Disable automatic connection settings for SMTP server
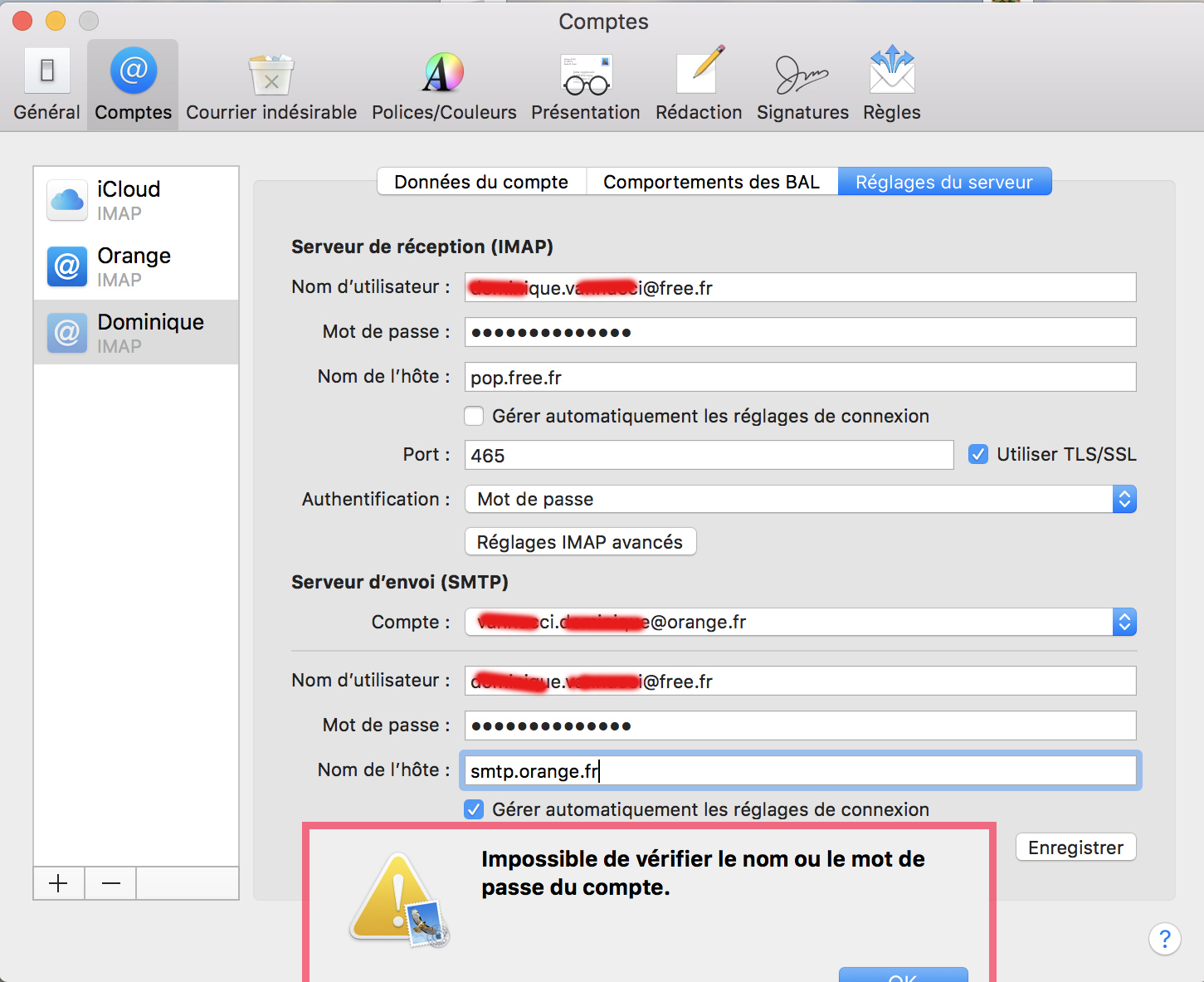Screen dimensions: 1204x982 (474, 809)
